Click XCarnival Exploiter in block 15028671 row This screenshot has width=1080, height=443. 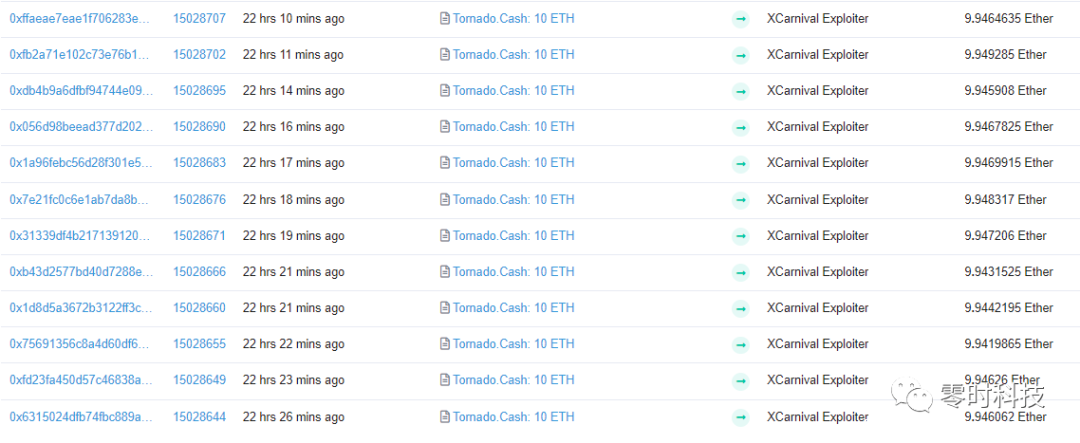817,235
